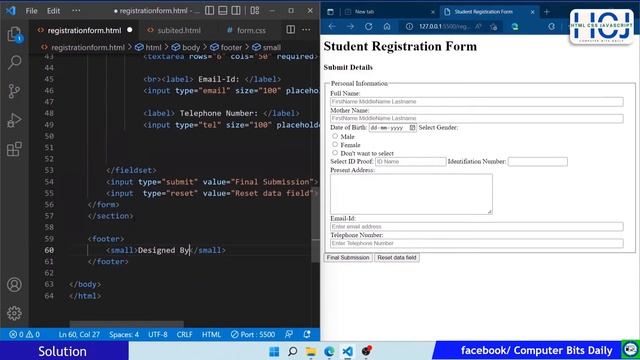This screenshot has width=640, height=360.
Task: Toggle secondary side bar layout icon
Action: [236, 11]
